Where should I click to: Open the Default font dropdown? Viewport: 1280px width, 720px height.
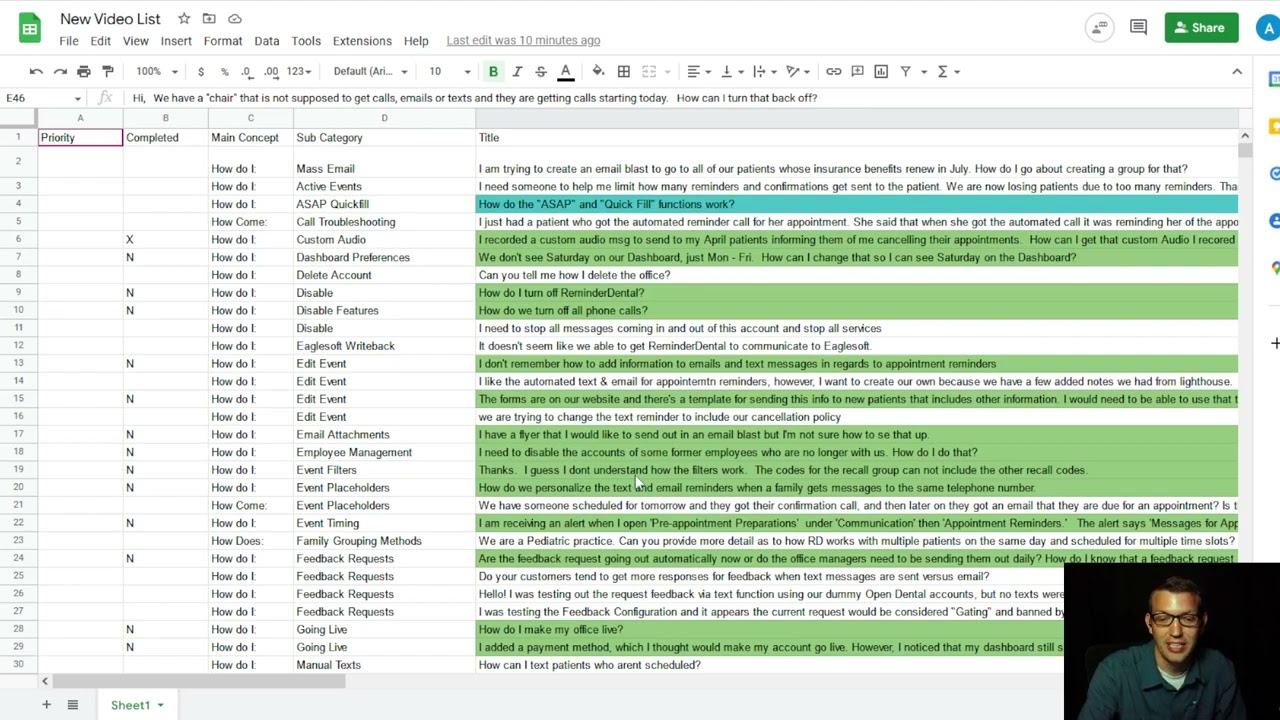click(370, 71)
